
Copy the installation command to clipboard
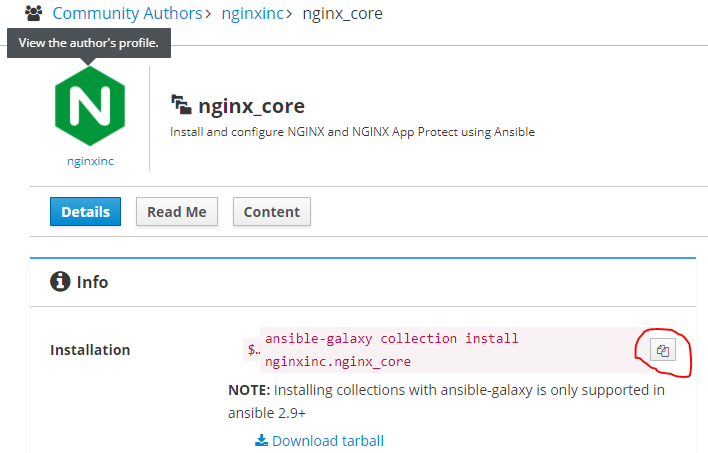[662, 350]
